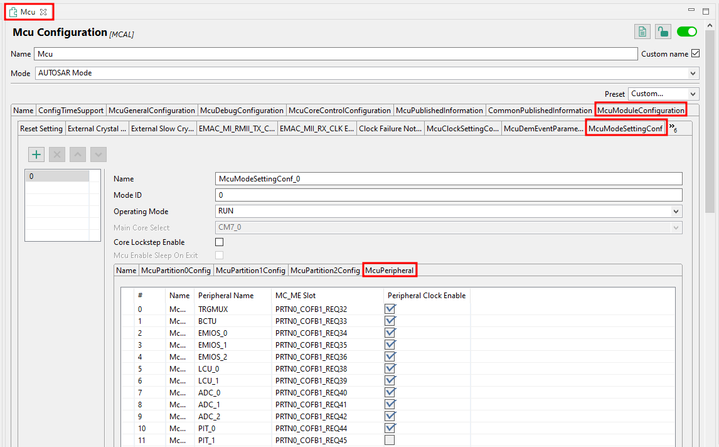Select the EMIOS_1 peripheral name cell
719x447 pixels.
tap(212, 345)
